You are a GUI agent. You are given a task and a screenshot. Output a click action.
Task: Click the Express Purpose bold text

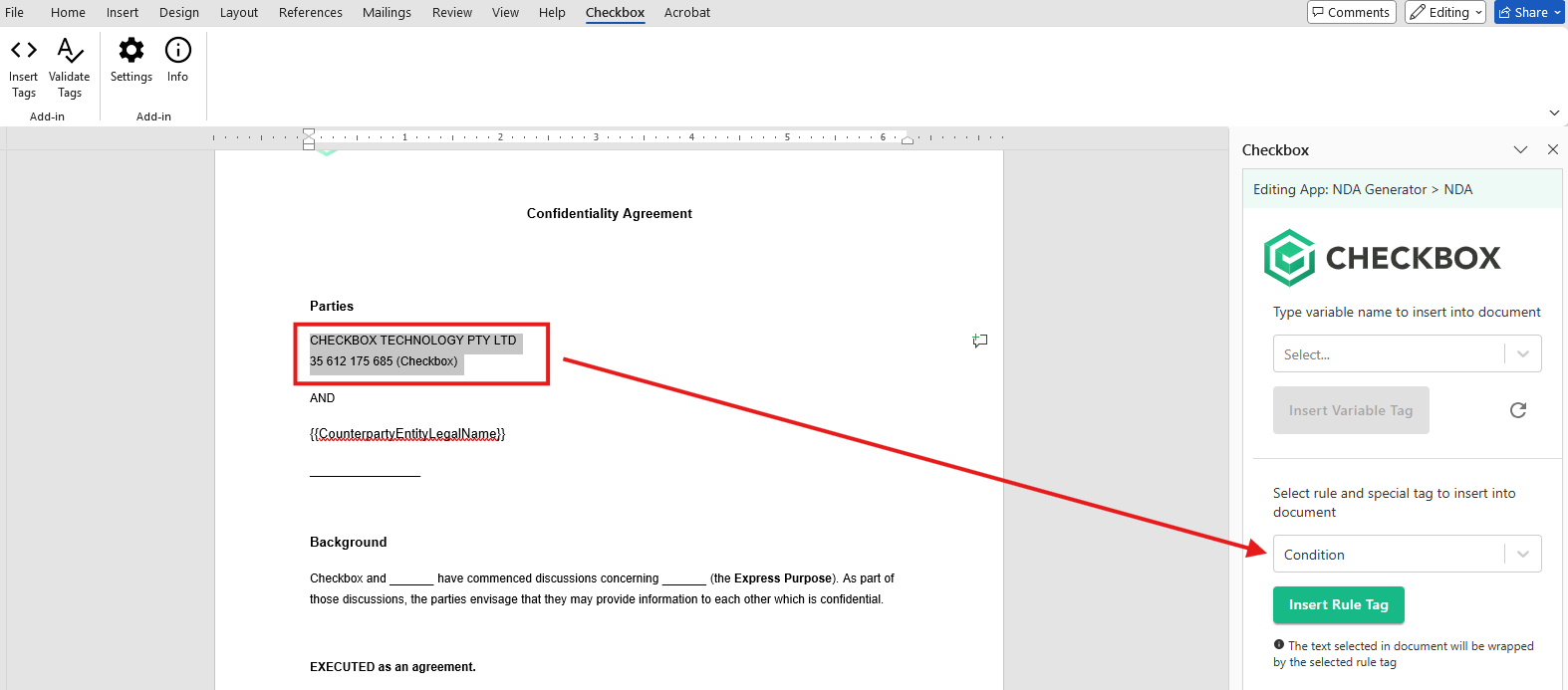[782, 577]
